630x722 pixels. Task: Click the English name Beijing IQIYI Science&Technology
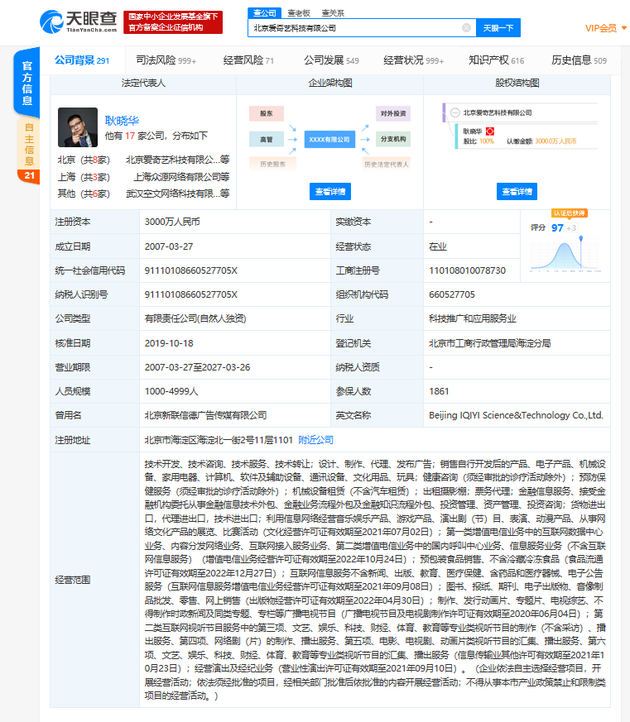coord(516,415)
